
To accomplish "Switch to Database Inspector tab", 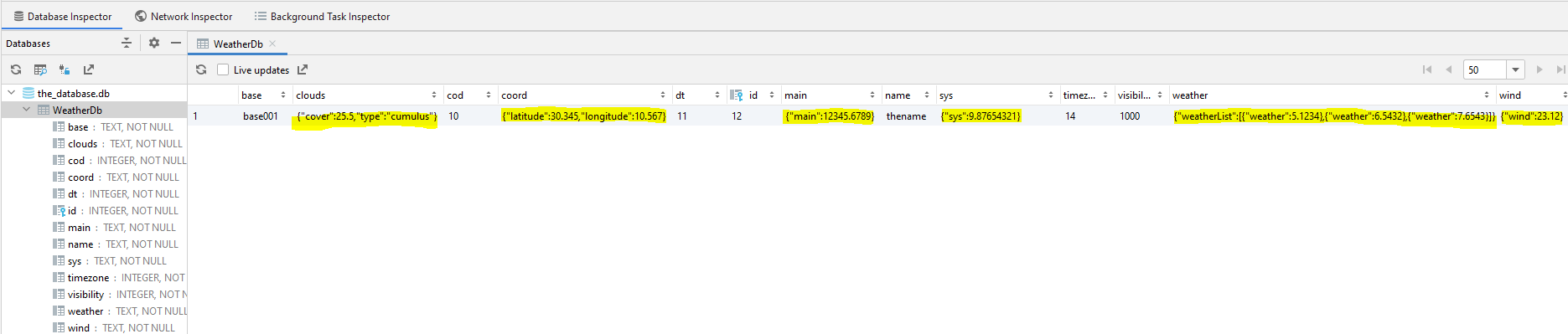I will pyautogui.click(x=63, y=16).
